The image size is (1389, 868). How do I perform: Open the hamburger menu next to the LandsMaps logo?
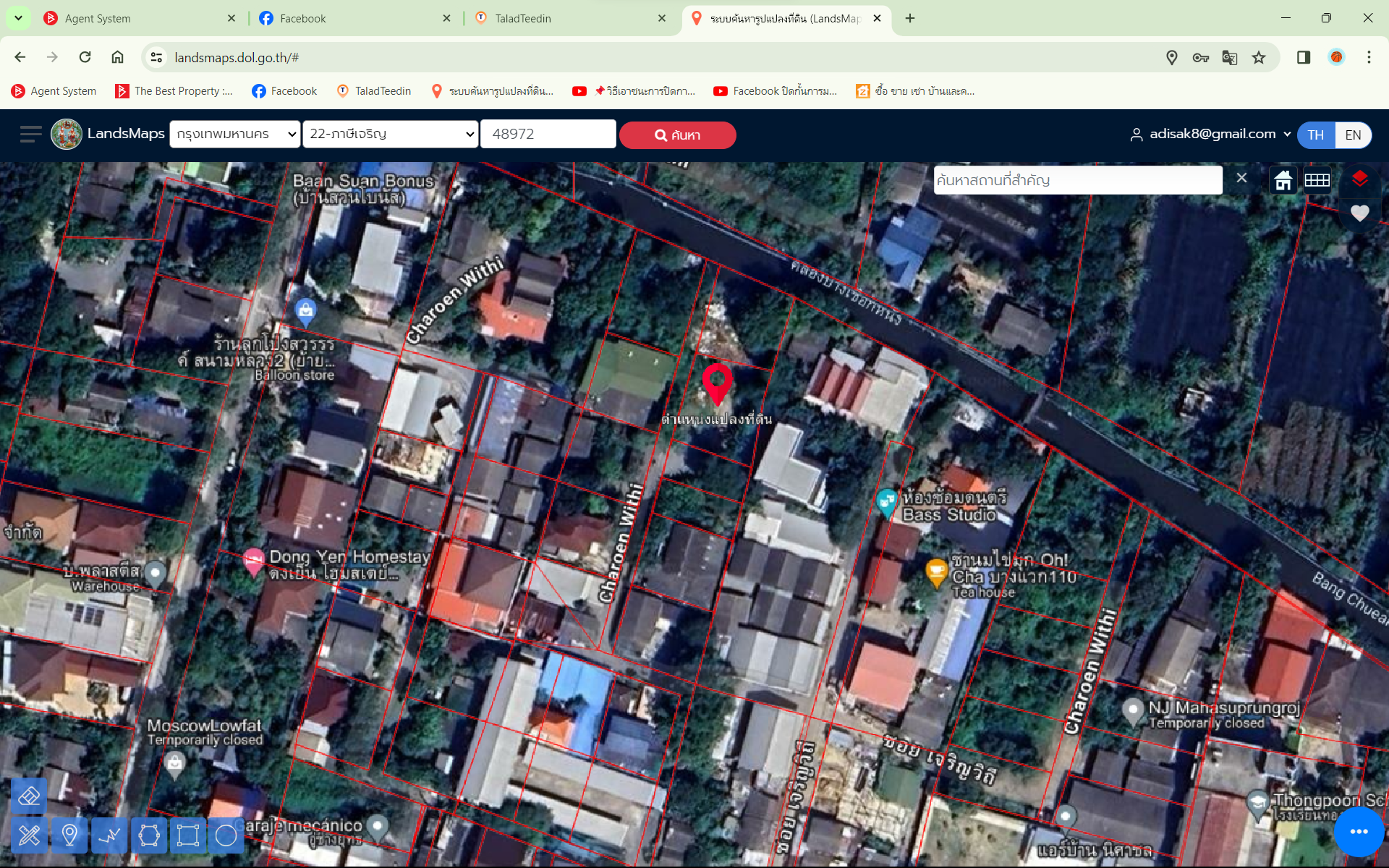tap(30, 135)
